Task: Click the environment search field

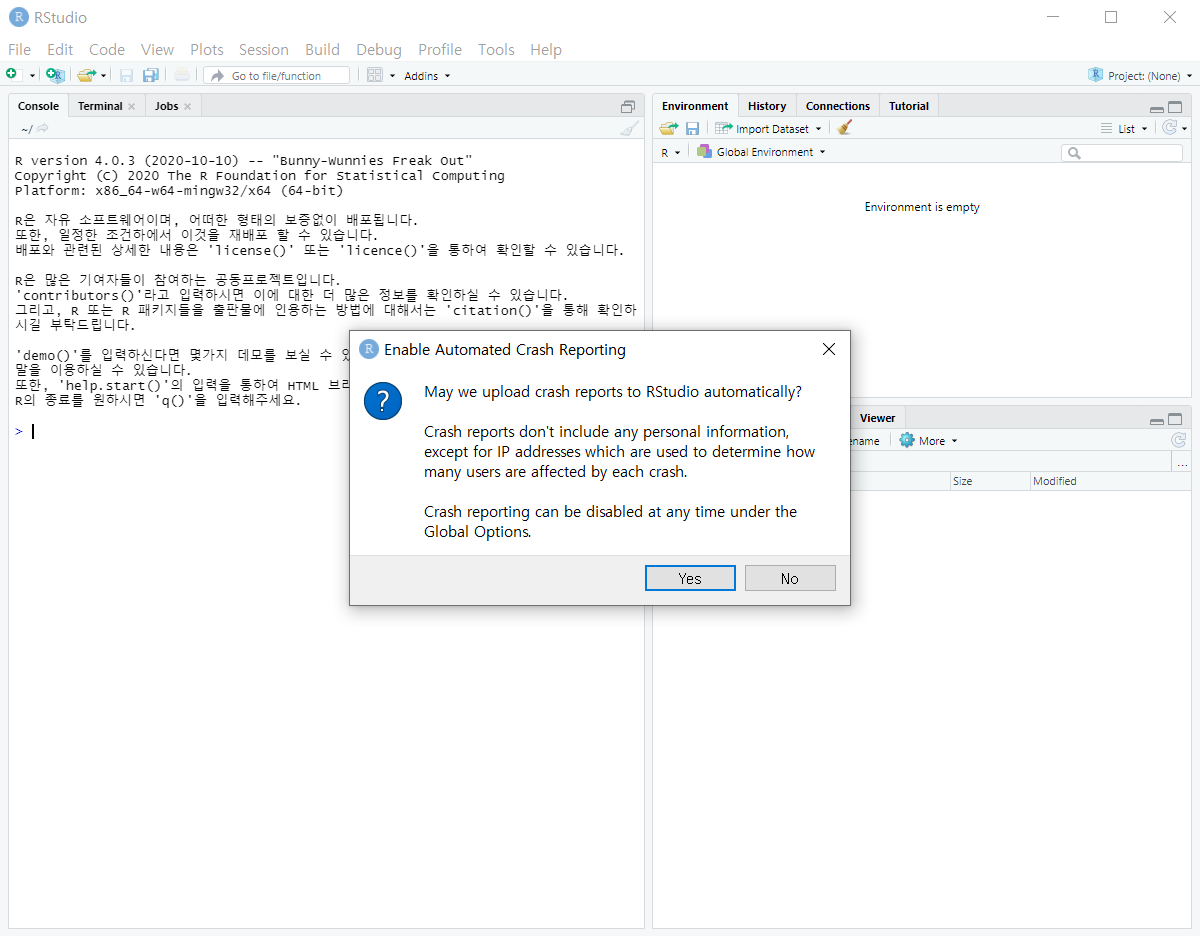Action: coord(1122,153)
